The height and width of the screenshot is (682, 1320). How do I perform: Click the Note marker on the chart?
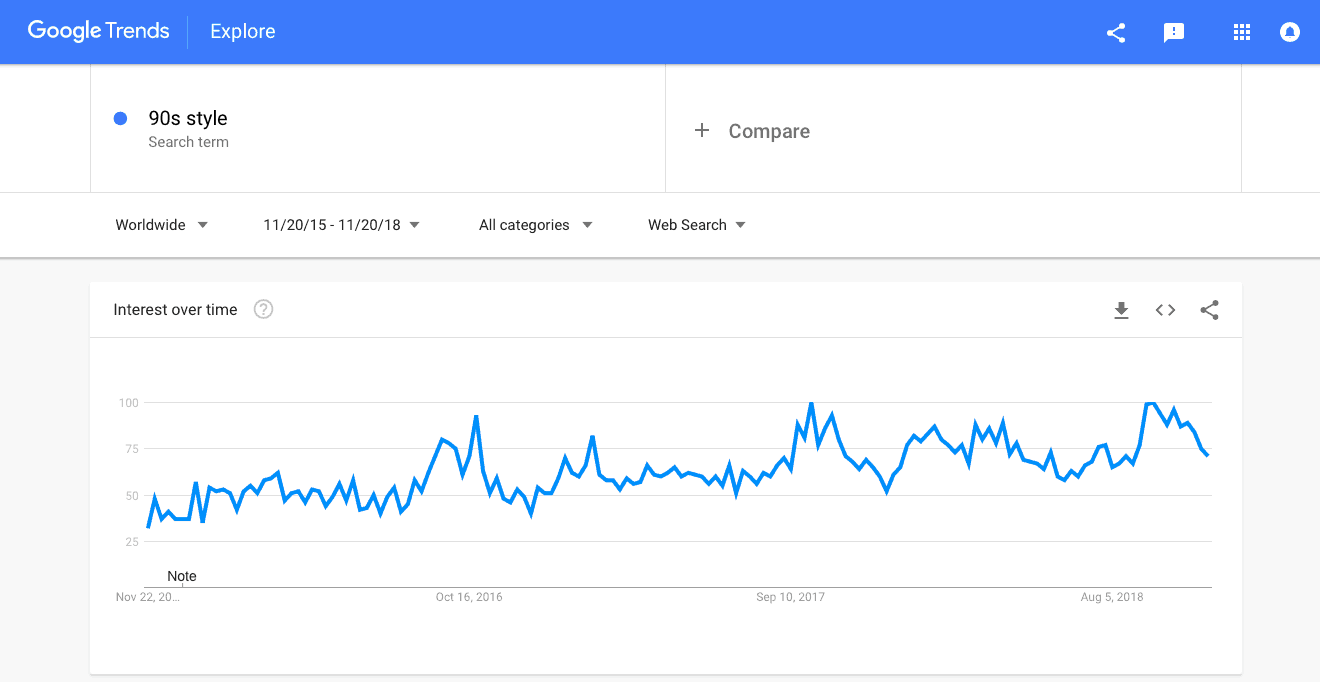(x=182, y=576)
